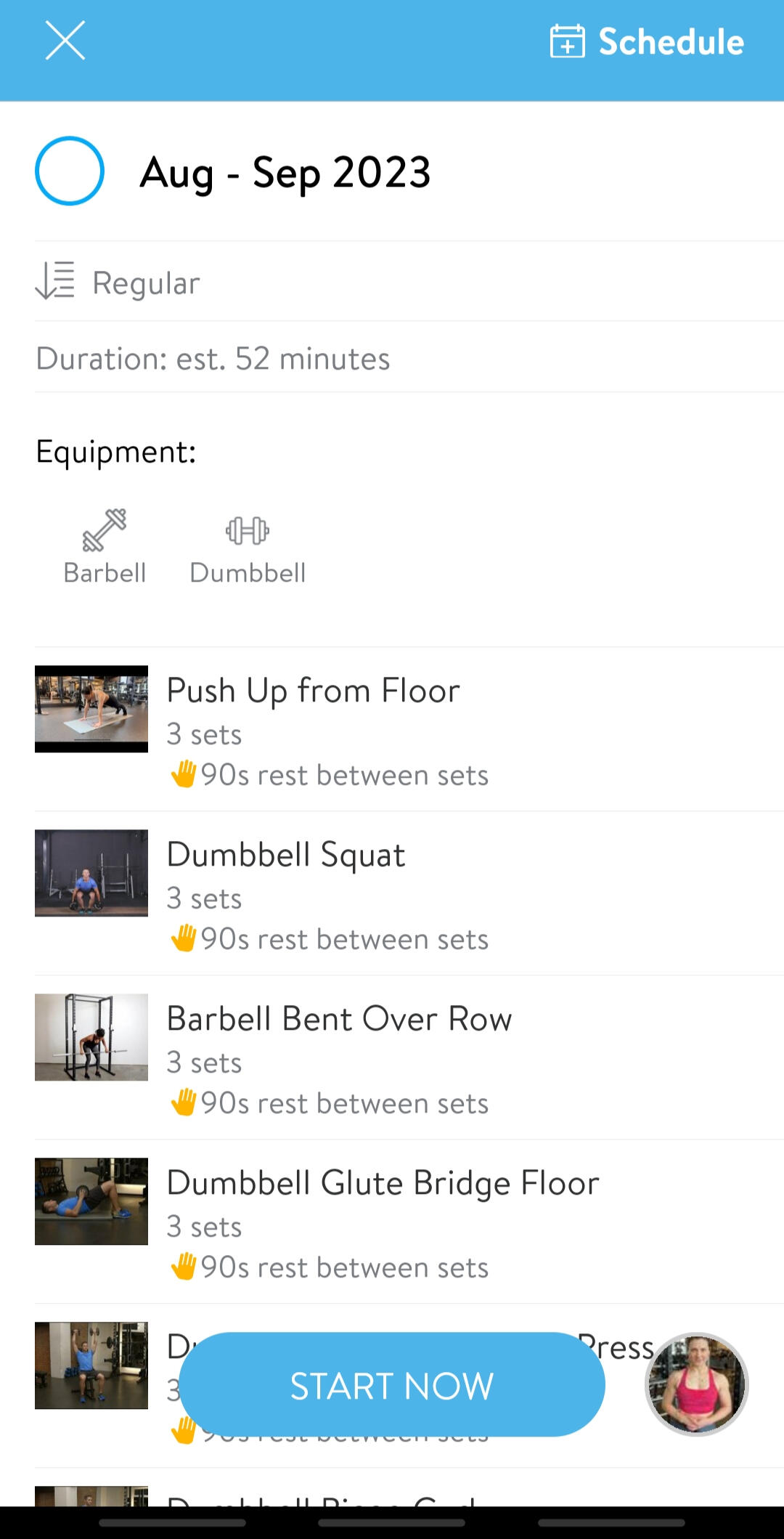The width and height of the screenshot is (784, 1539).
Task: Open the trainer profile avatar
Action: pyautogui.click(x=696, y=1384)
